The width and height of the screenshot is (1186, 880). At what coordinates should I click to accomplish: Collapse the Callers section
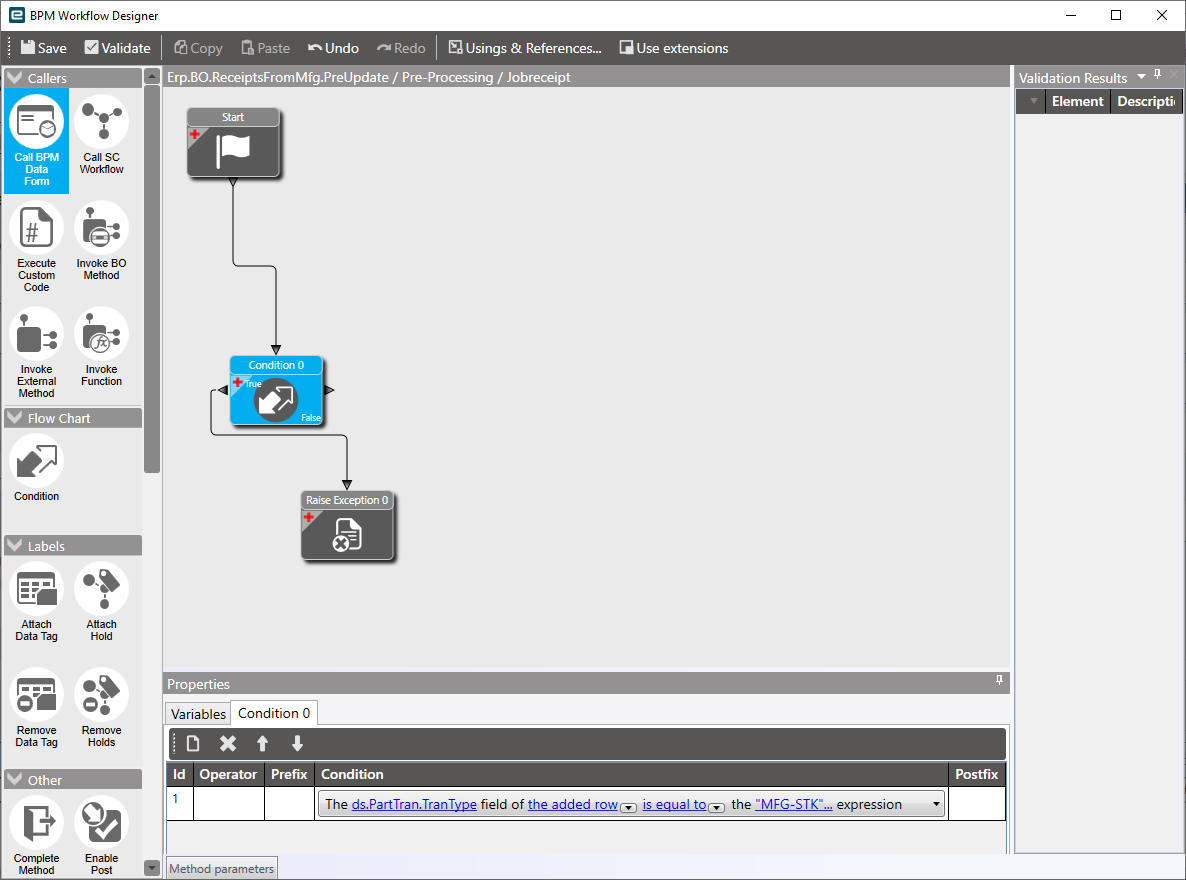[14, 78]
